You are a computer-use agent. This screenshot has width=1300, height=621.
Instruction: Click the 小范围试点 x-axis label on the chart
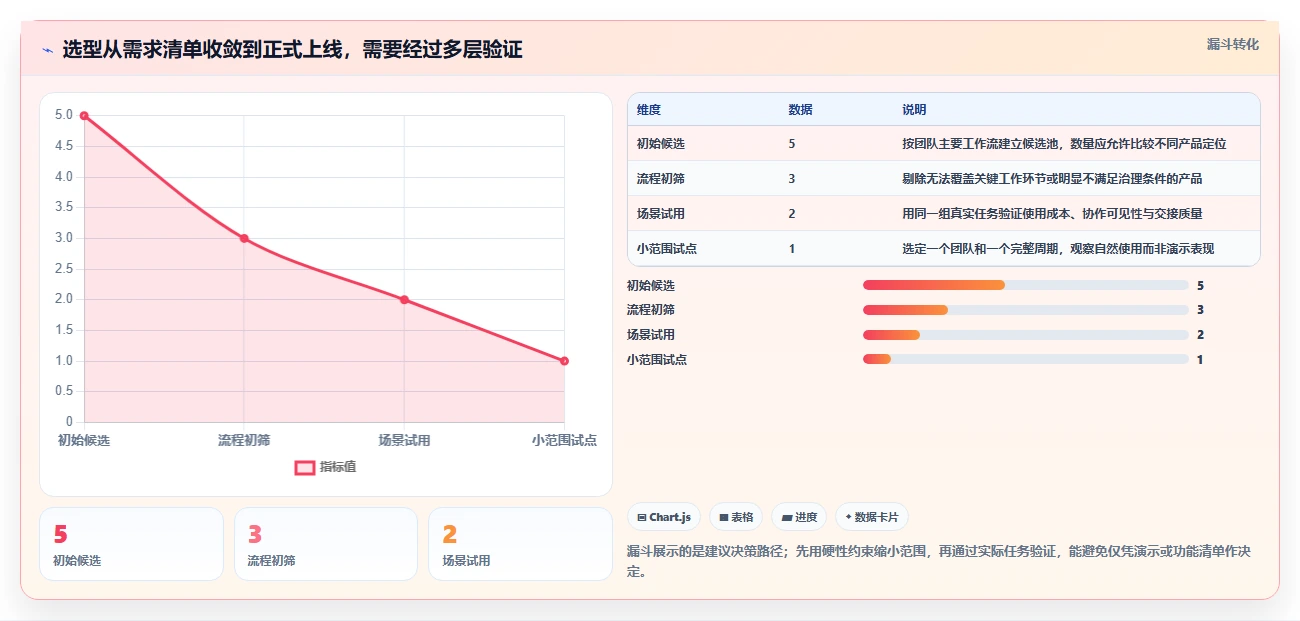(564, 440)
